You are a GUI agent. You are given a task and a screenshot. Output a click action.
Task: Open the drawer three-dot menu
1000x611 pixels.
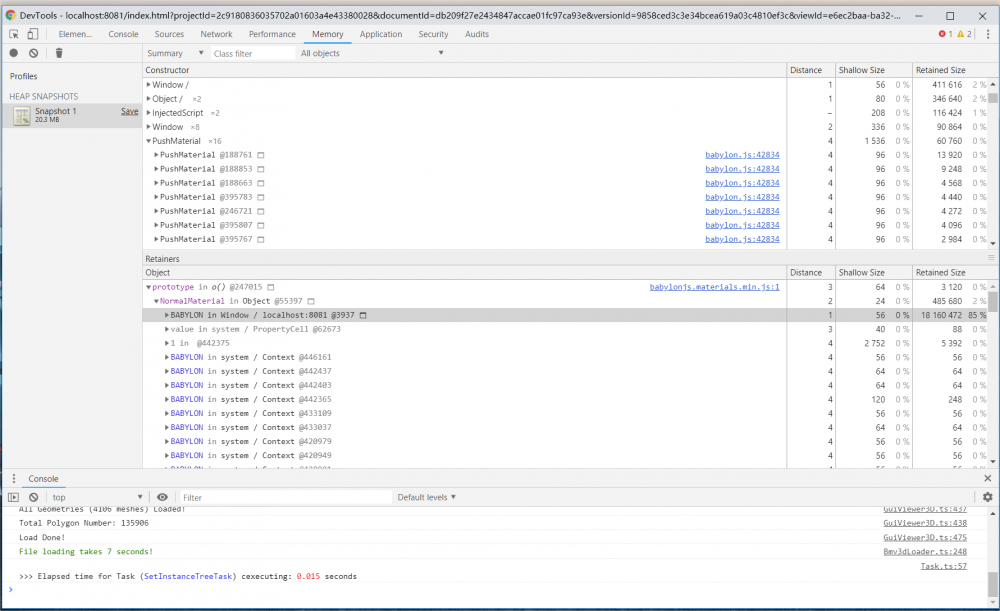(x=14, y=478)
